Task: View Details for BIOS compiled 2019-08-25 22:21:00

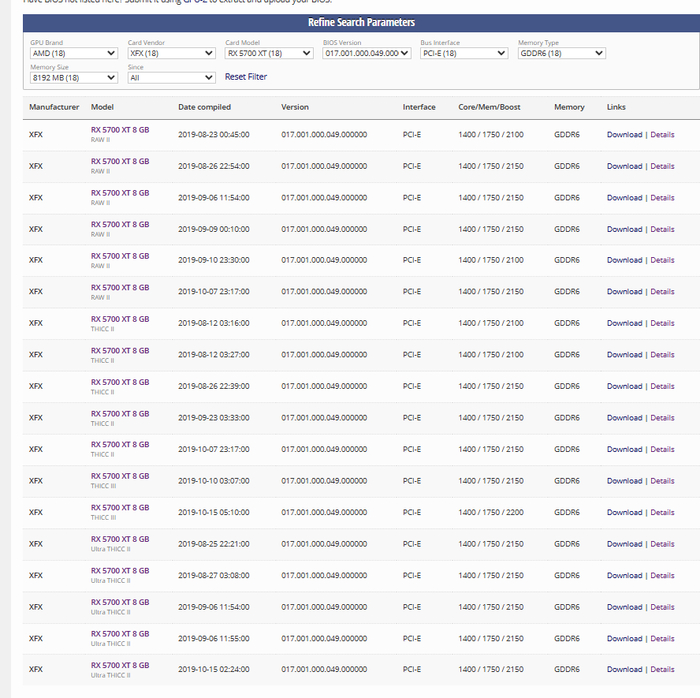Action: pyautogui.click(x=662, y=545)
